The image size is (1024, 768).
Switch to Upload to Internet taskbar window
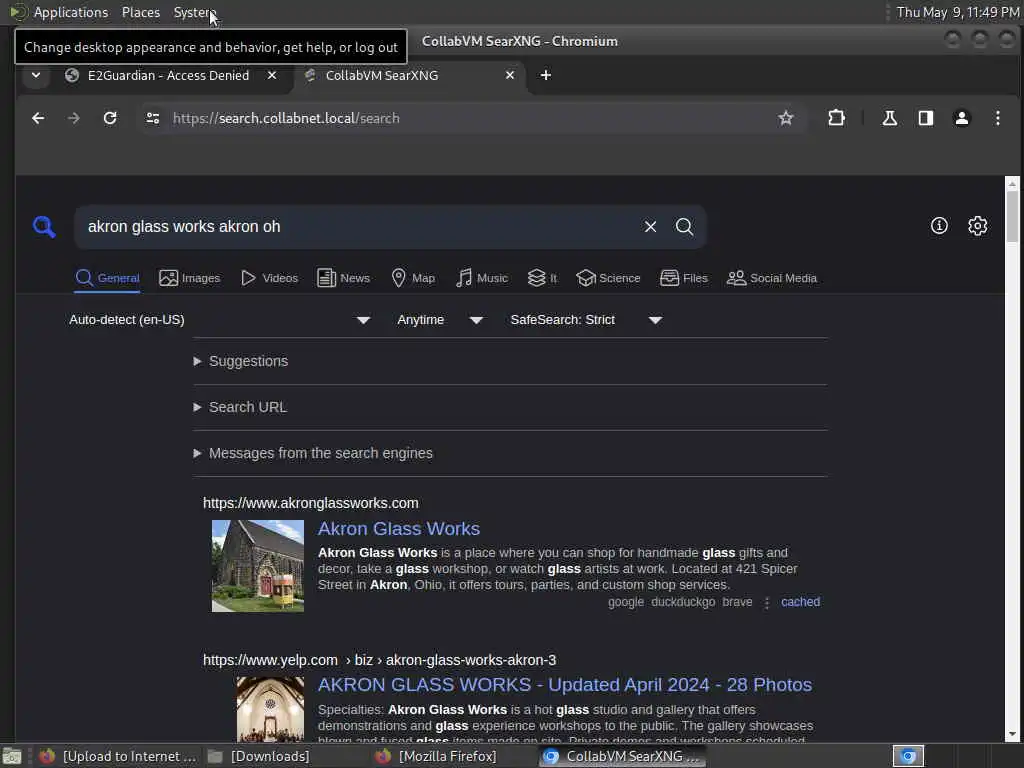118,756
